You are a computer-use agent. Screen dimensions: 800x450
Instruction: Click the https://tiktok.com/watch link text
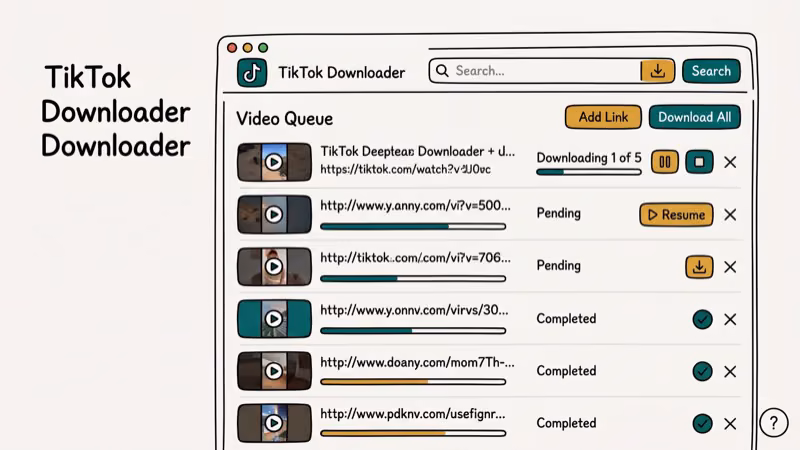(x=406, y=169)
